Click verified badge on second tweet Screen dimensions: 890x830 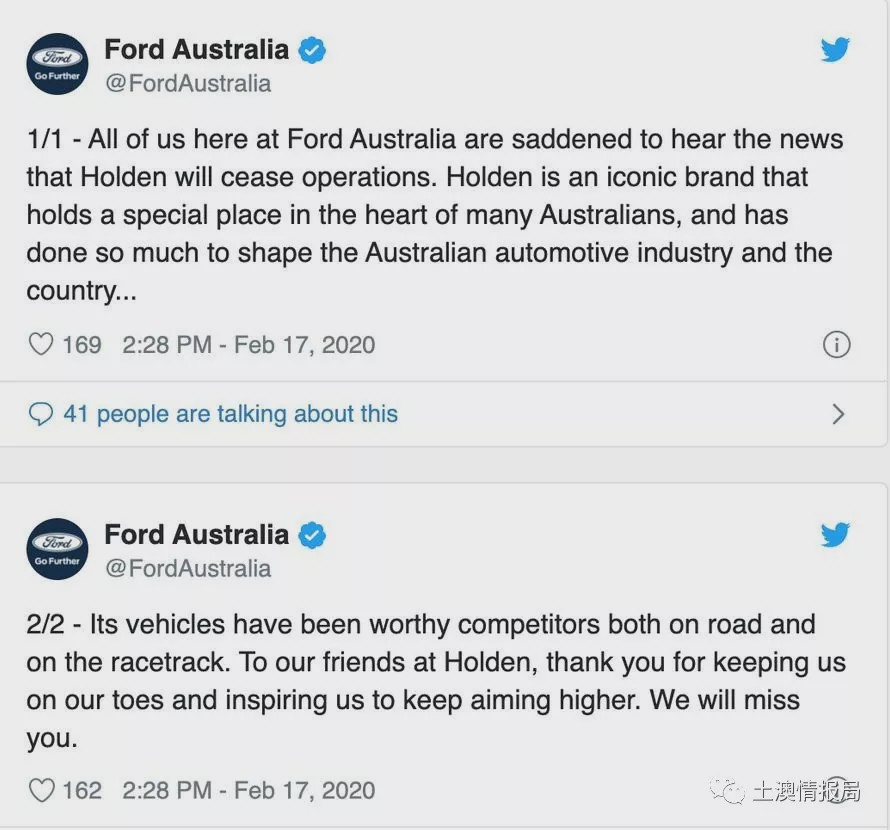(313, 535)
